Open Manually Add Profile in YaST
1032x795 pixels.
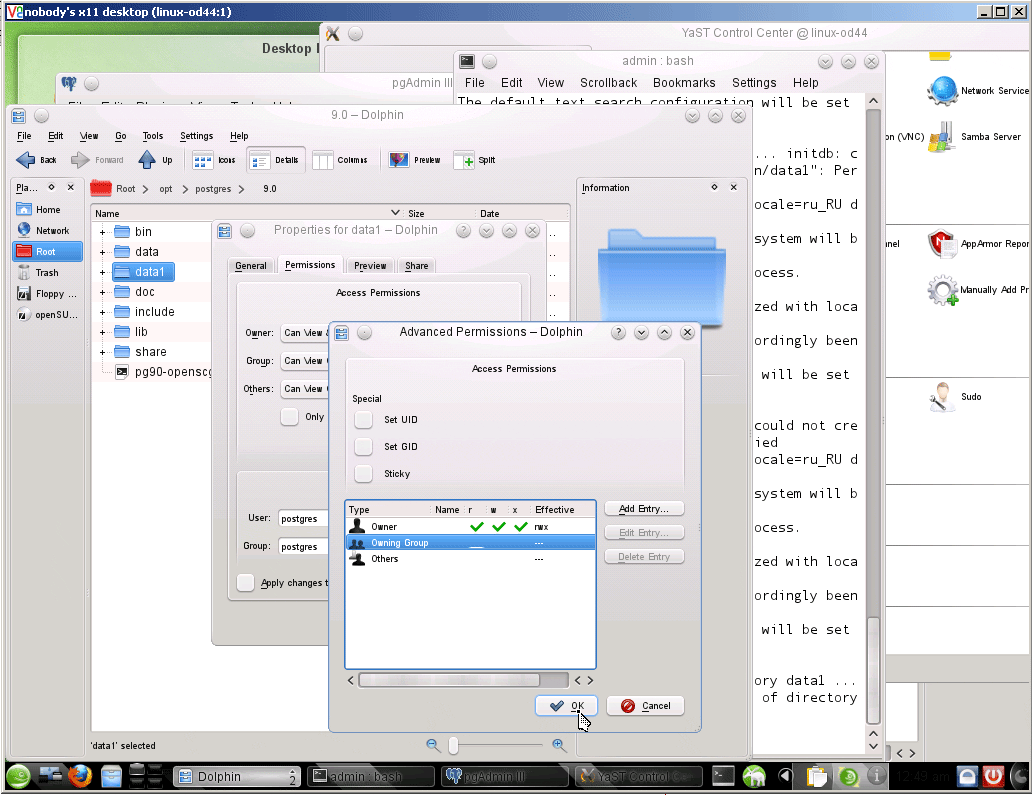pos(979,290)
